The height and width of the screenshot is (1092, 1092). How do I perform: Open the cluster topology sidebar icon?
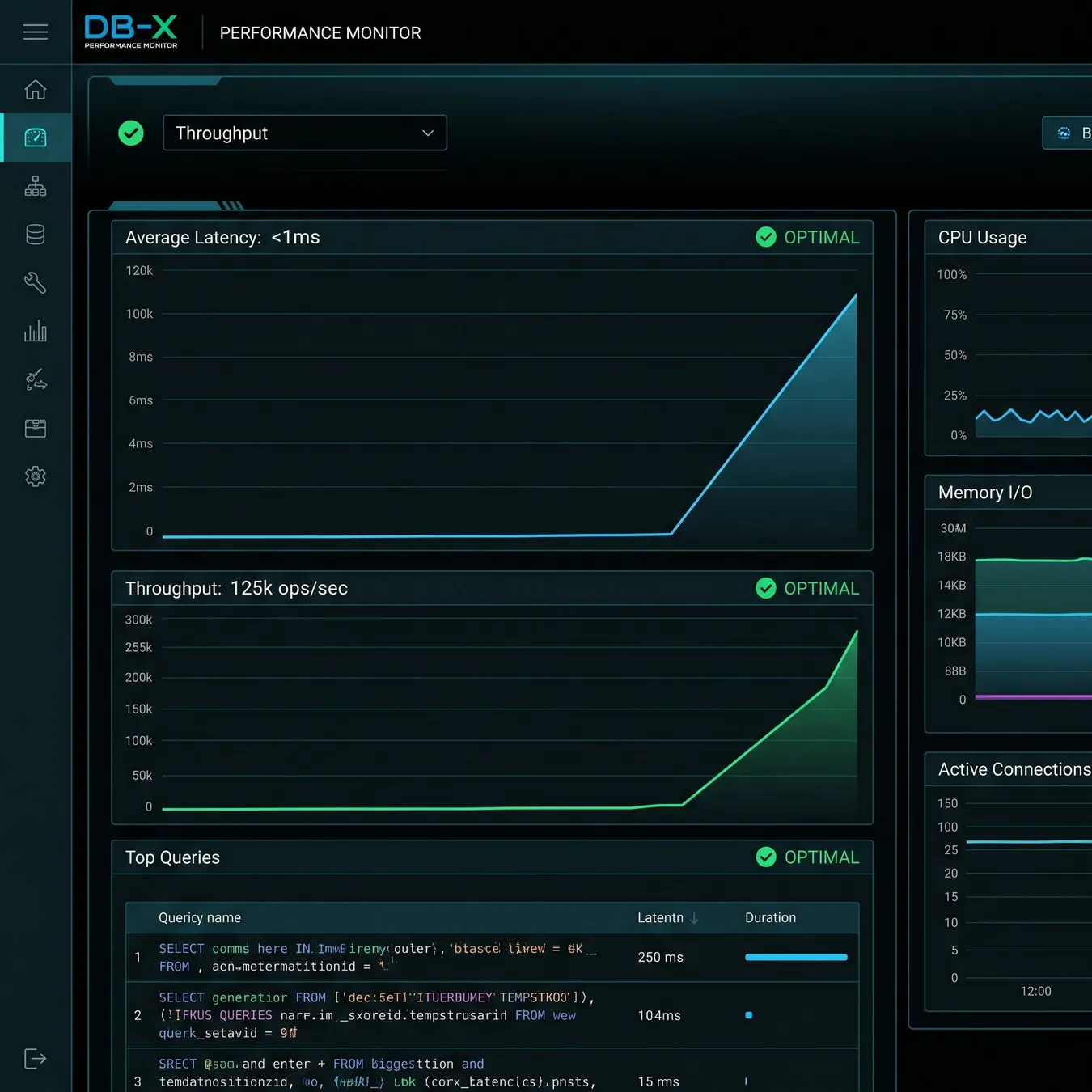coord(36,186)
